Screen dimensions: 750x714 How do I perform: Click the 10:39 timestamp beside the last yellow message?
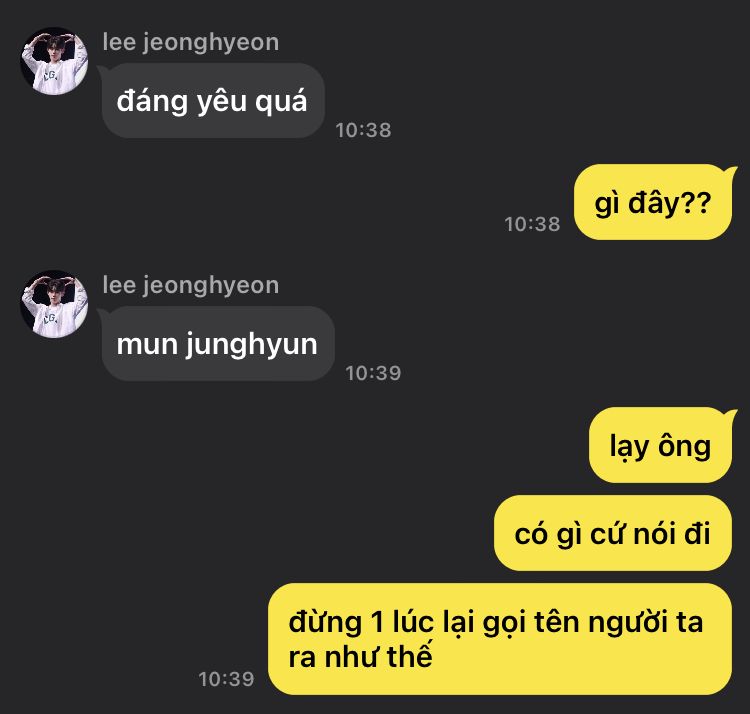pos(226,679)
